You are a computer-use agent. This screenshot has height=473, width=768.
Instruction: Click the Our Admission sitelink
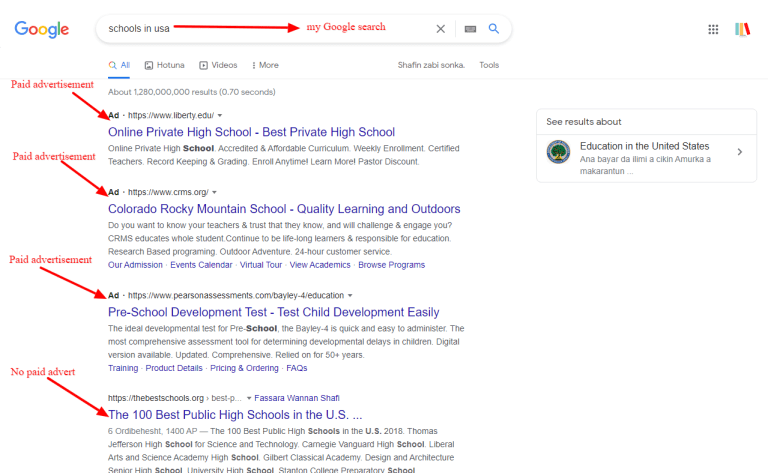coord(135,265)
